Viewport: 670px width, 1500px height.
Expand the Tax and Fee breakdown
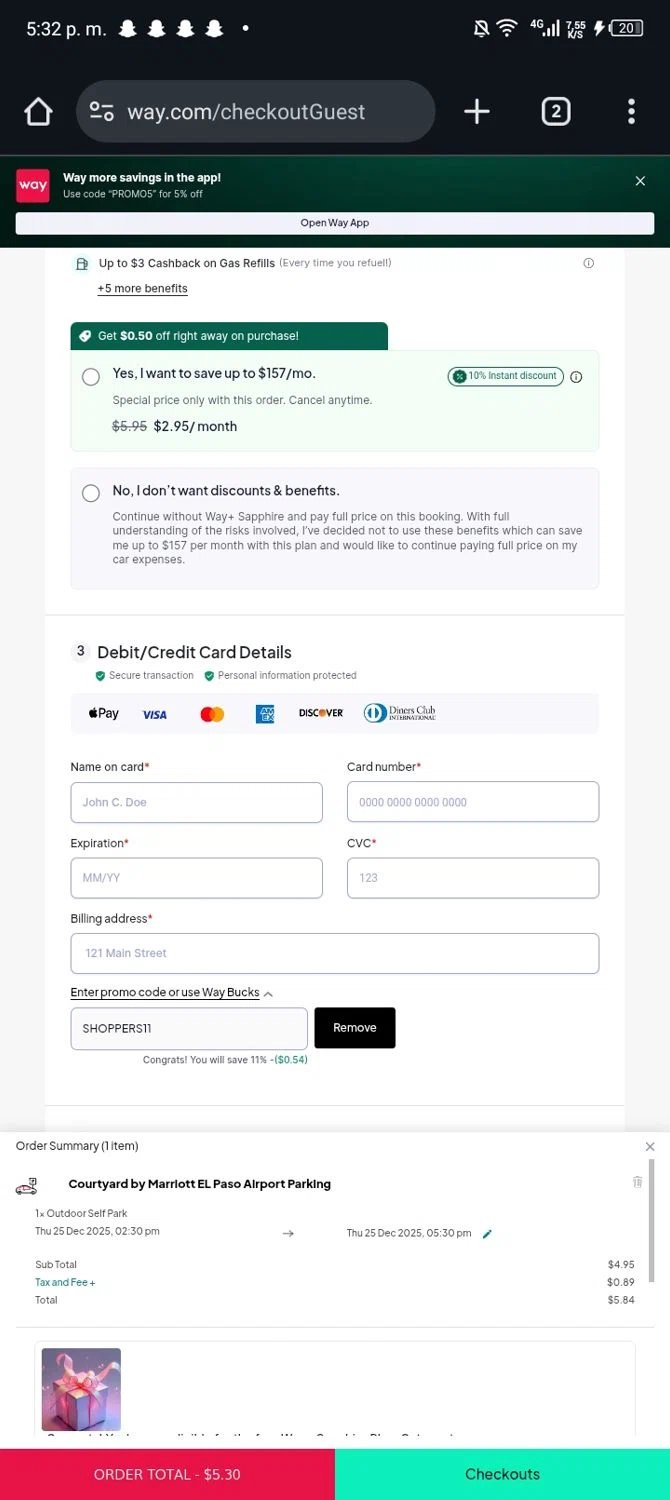tap(65, 1282)
